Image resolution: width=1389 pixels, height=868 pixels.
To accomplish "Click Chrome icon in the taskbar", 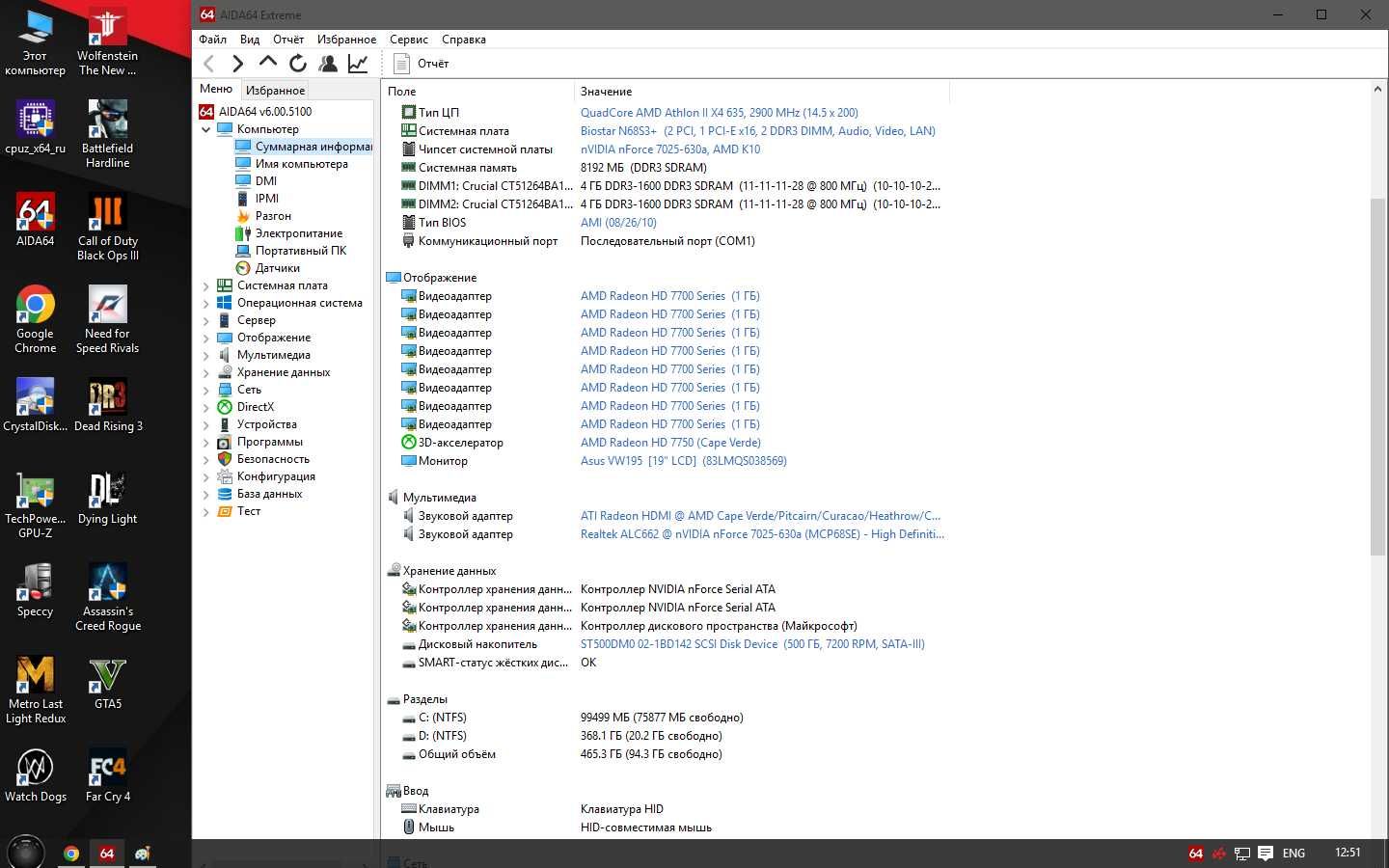I will point(71,854).
